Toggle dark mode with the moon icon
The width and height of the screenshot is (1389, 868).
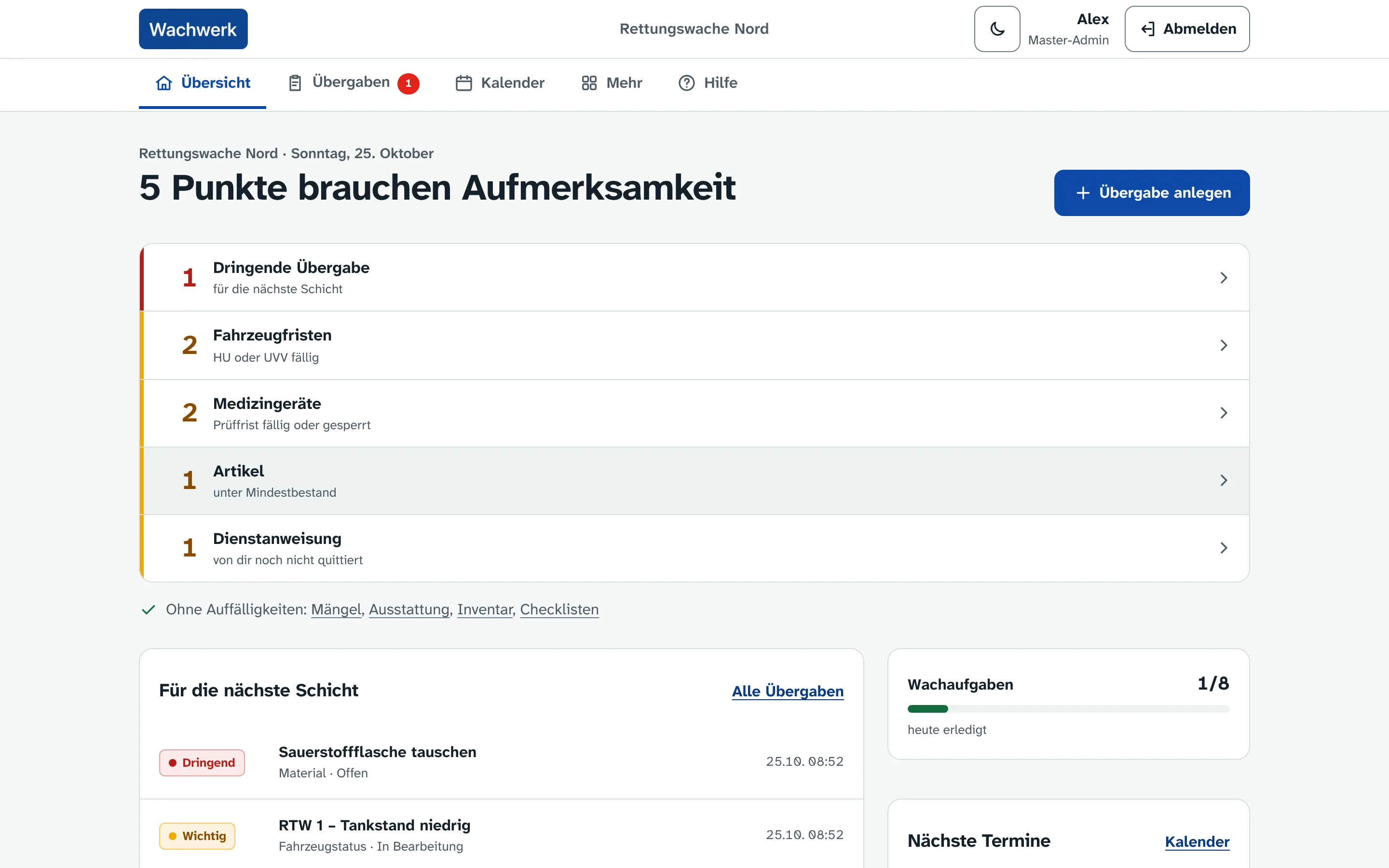pos(997,29)
